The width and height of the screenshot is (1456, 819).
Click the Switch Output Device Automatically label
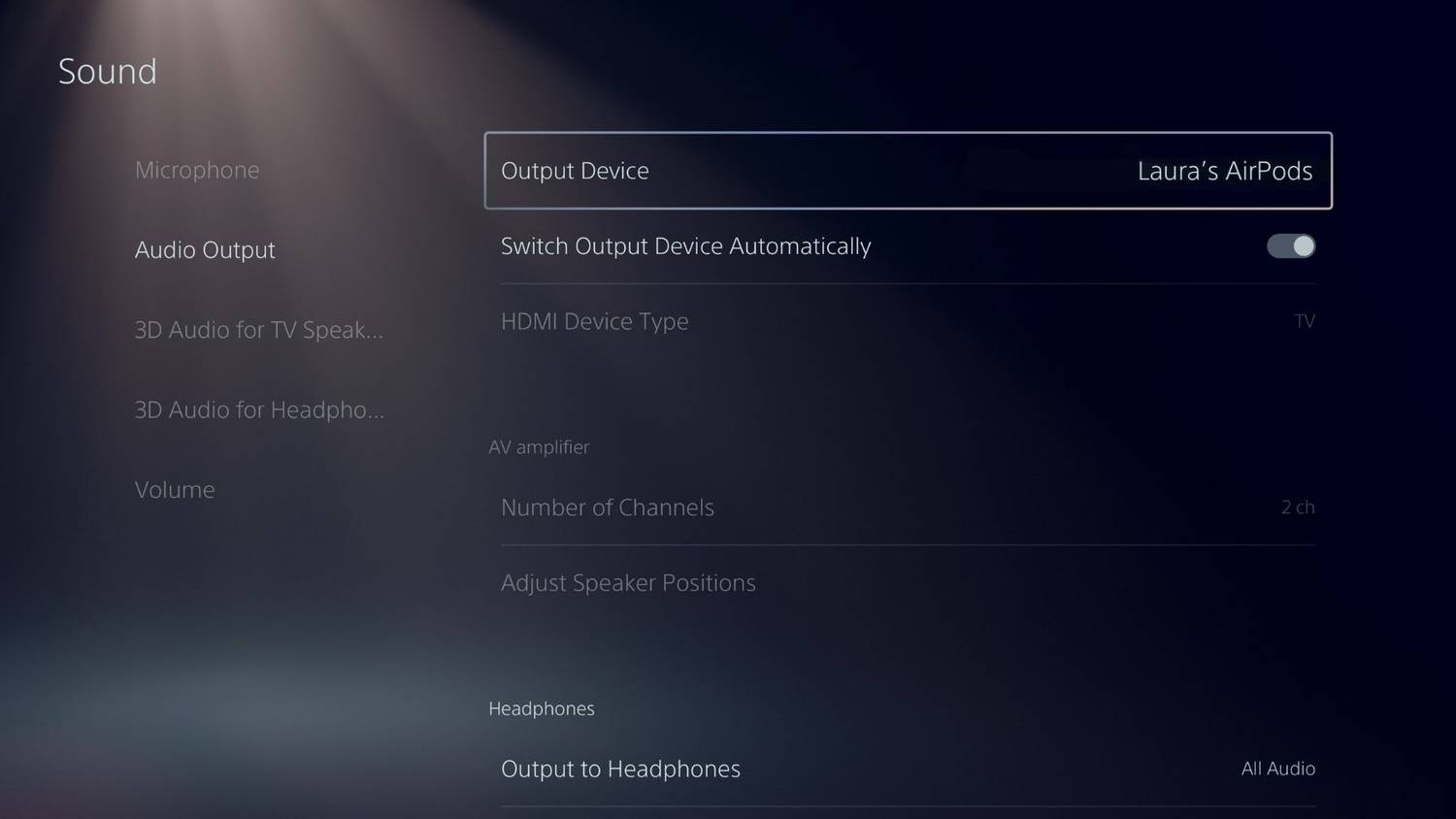coord(686,246)
